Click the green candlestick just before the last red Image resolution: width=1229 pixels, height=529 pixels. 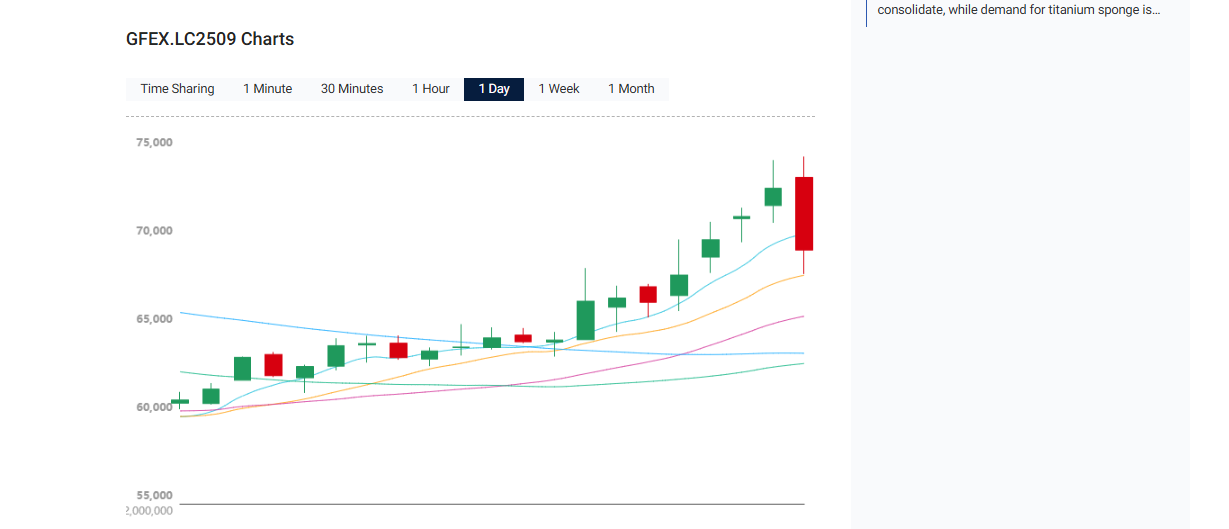click(x=773, y=196)
